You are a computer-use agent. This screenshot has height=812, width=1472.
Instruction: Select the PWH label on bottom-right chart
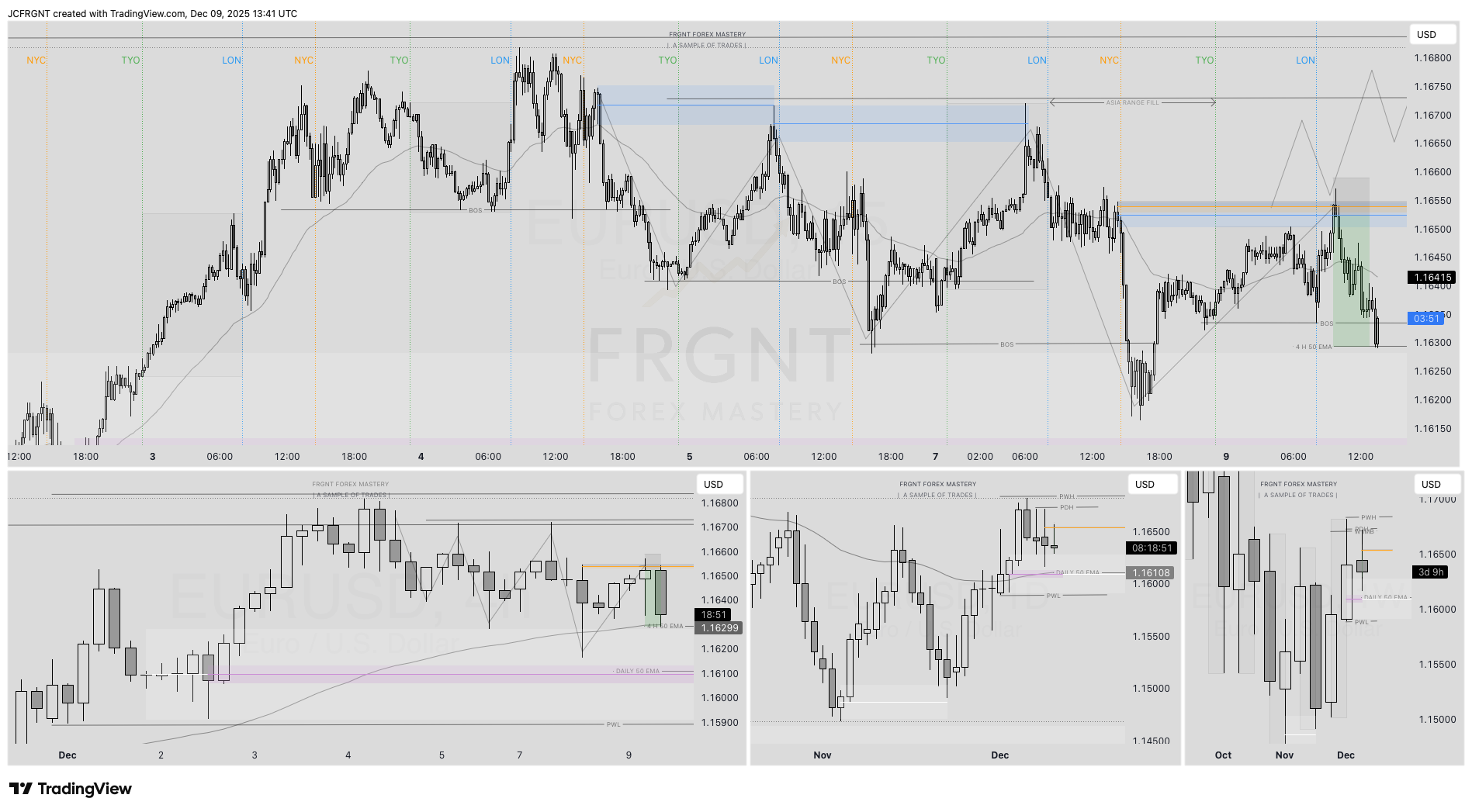[1368, 517]
